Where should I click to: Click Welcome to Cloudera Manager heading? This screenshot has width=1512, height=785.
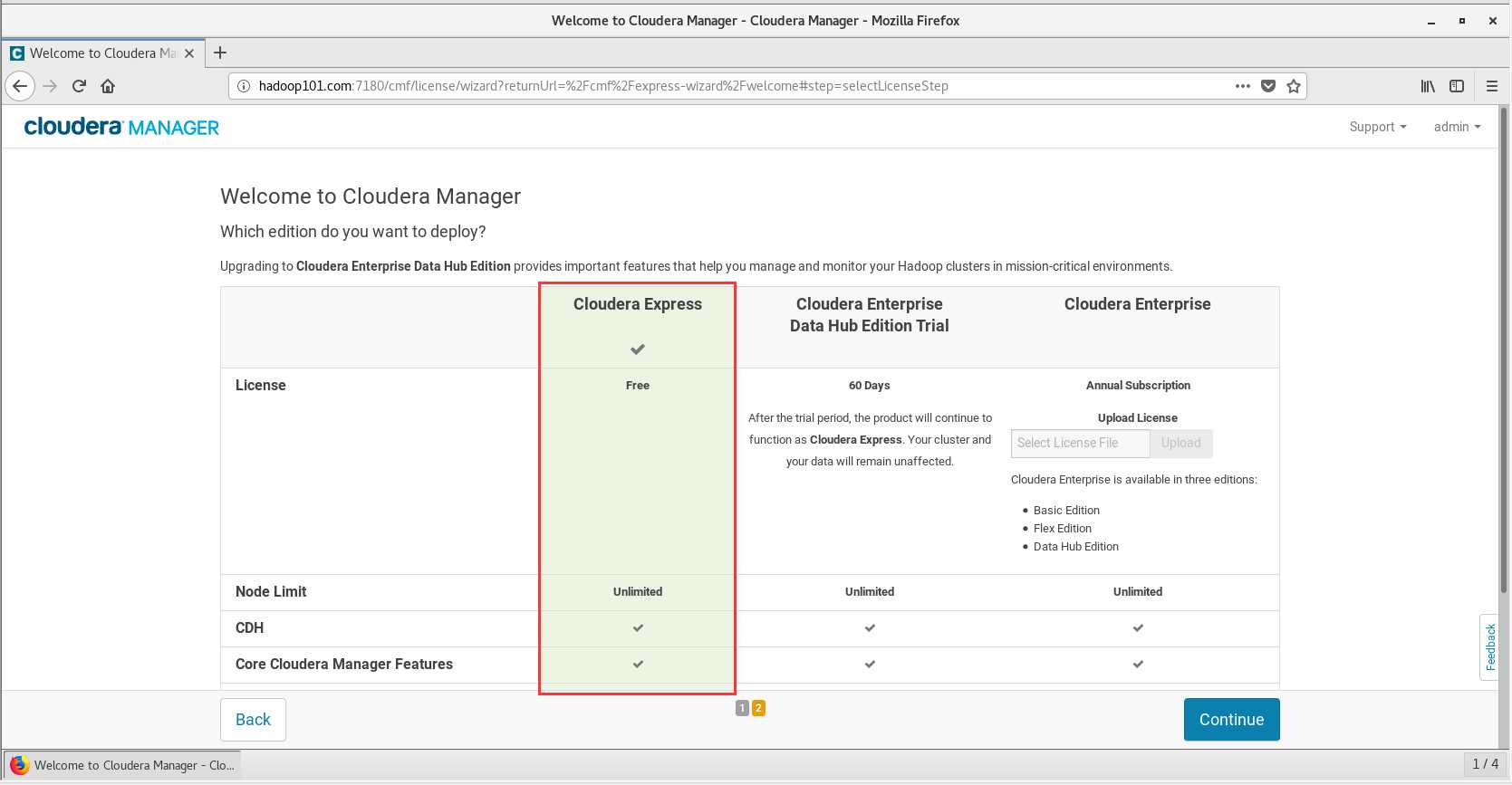click(x=371, y=196)
